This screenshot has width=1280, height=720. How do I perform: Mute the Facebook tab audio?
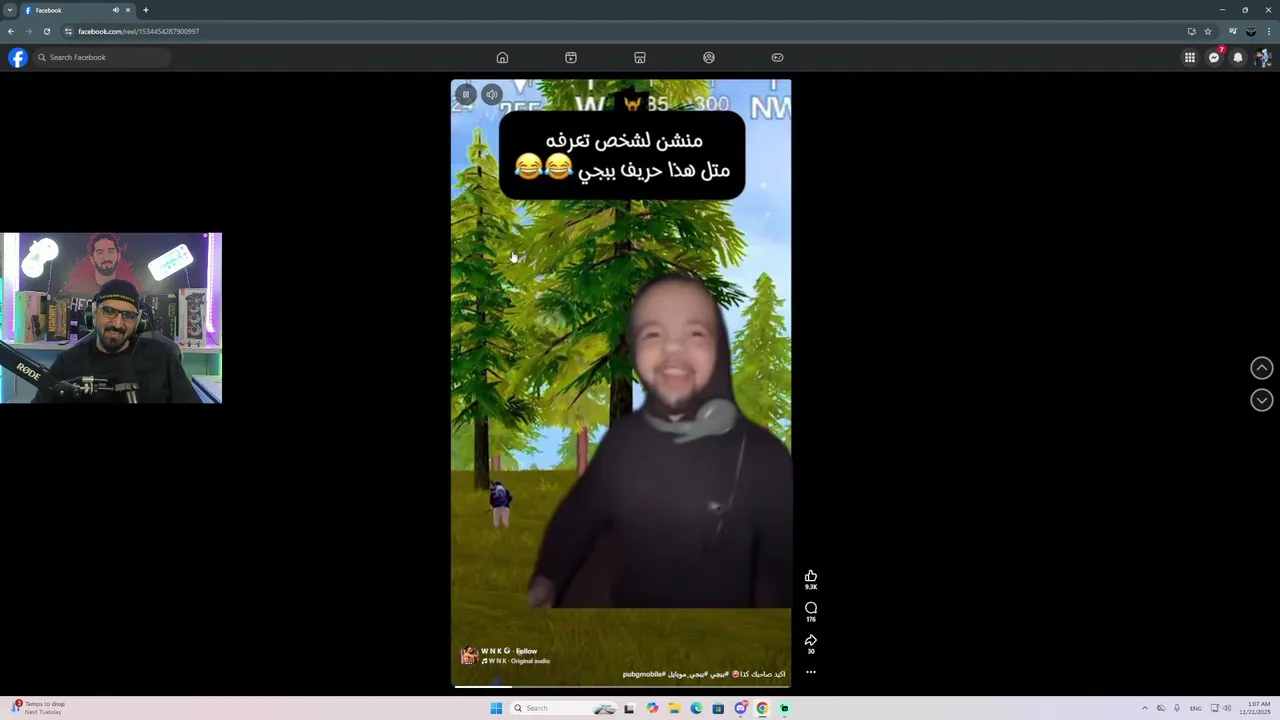click(115, 10)
